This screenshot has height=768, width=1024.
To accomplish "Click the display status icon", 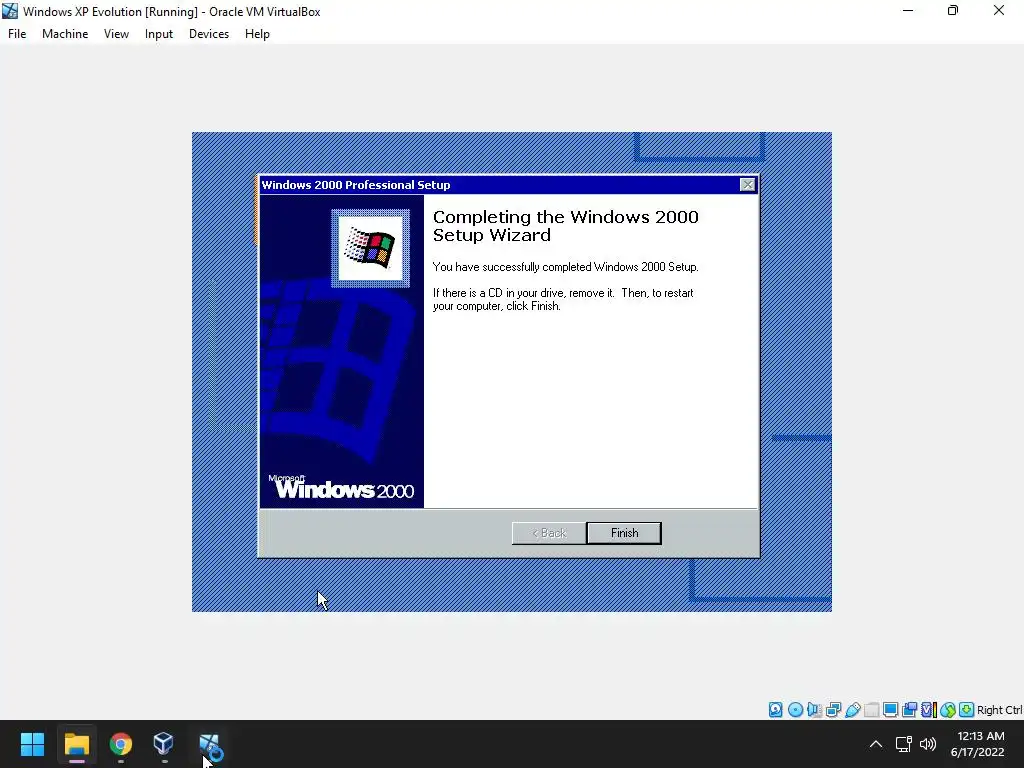I will click(x=890, y=710).
